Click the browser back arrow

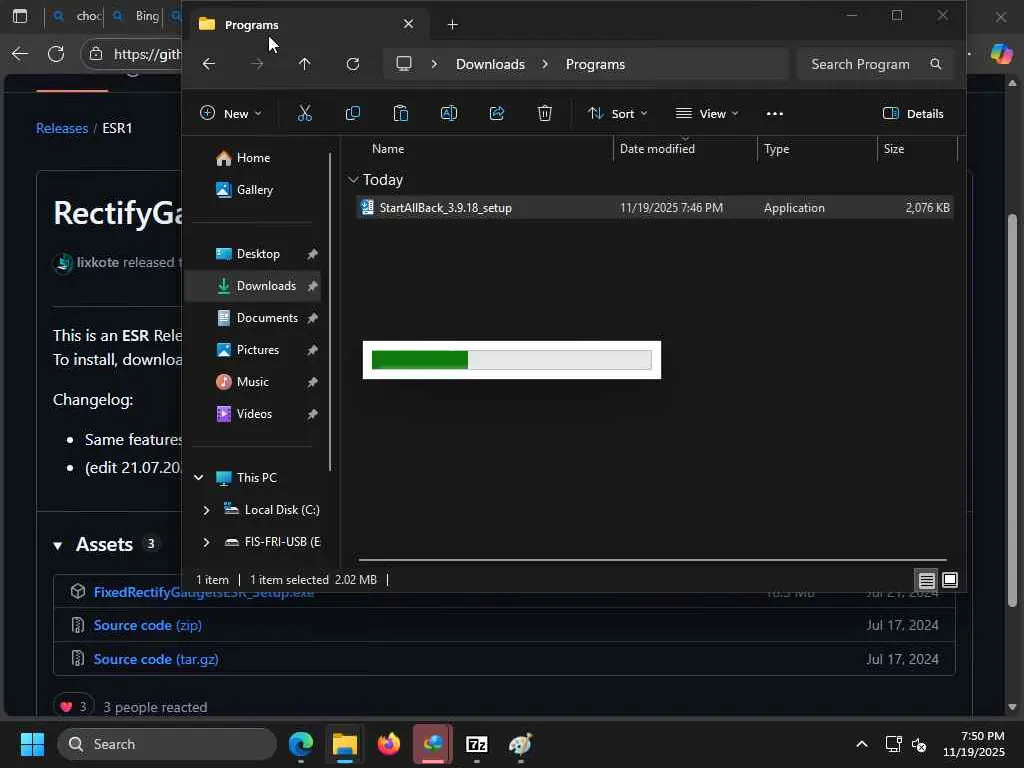(x=20, y=54)
